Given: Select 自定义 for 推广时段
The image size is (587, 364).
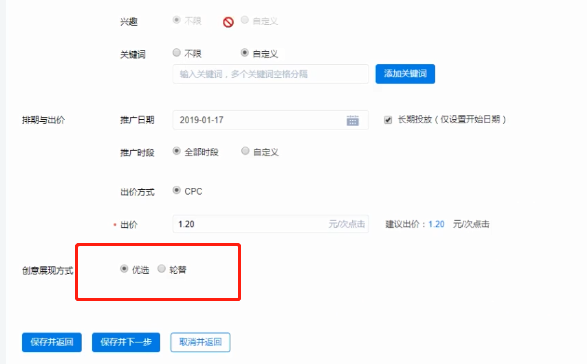Looking at the screenshot, I should (245, 151).
